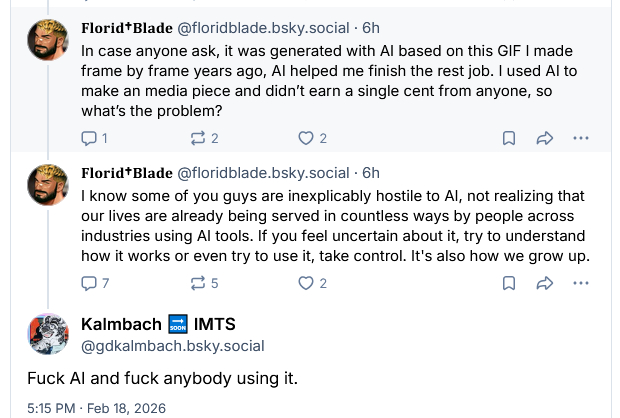Screen dimensions: 620x418
Task: Share the post about AI hostility
Action: [545, 283]
